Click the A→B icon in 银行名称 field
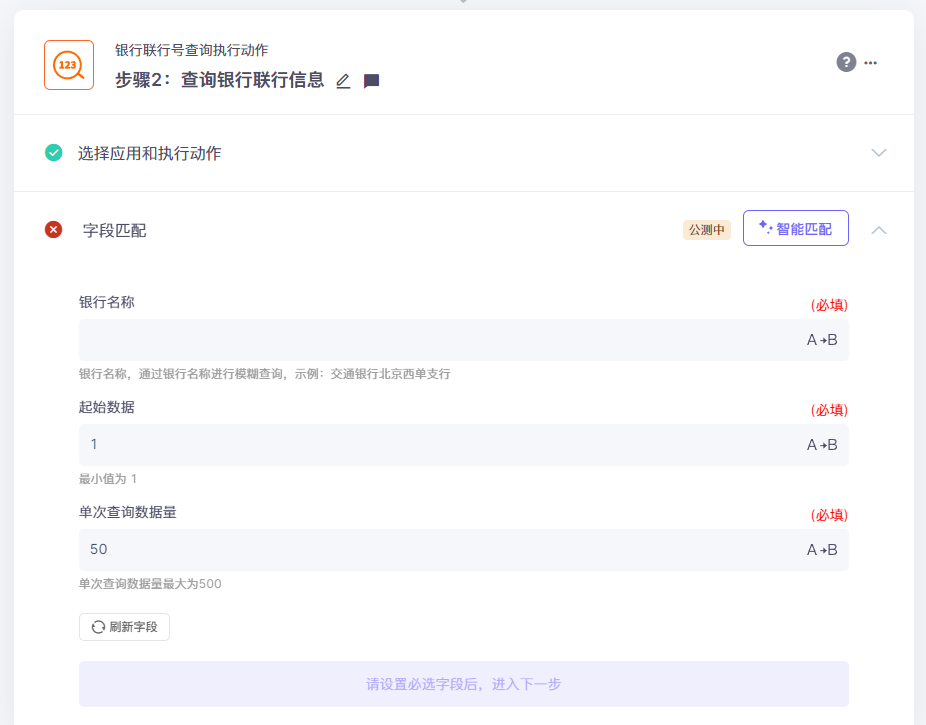This screenshot has height=725, width=926. point(822,340)
